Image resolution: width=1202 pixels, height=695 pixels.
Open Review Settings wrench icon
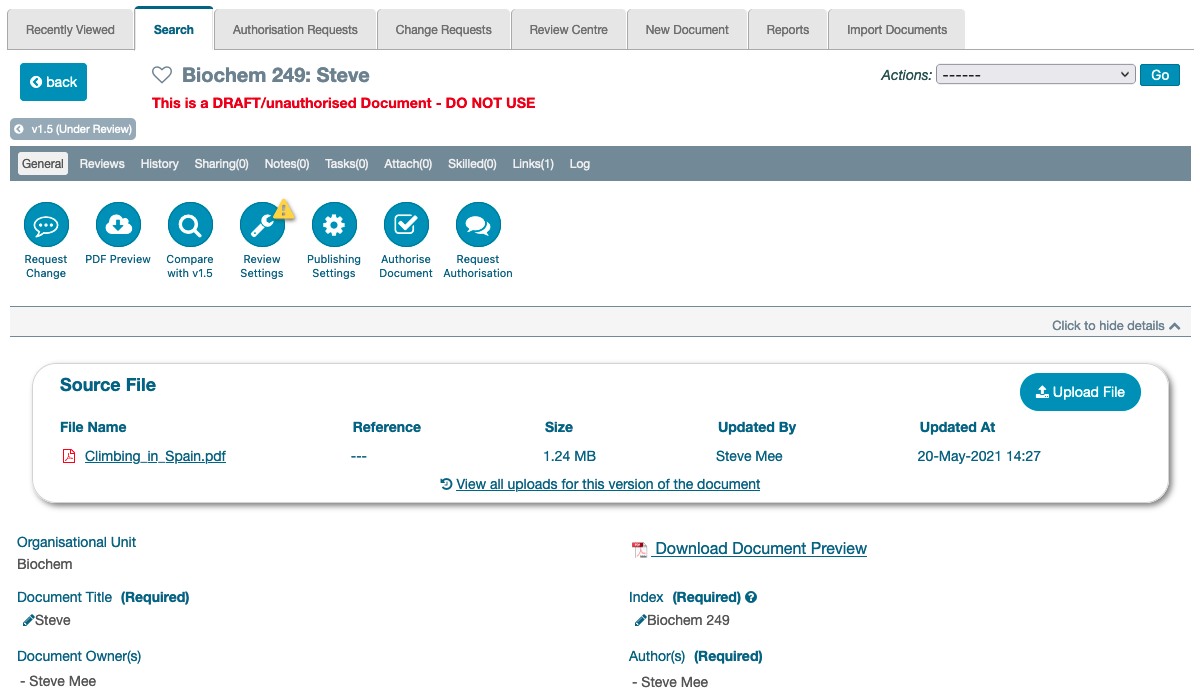pos(262,225)
